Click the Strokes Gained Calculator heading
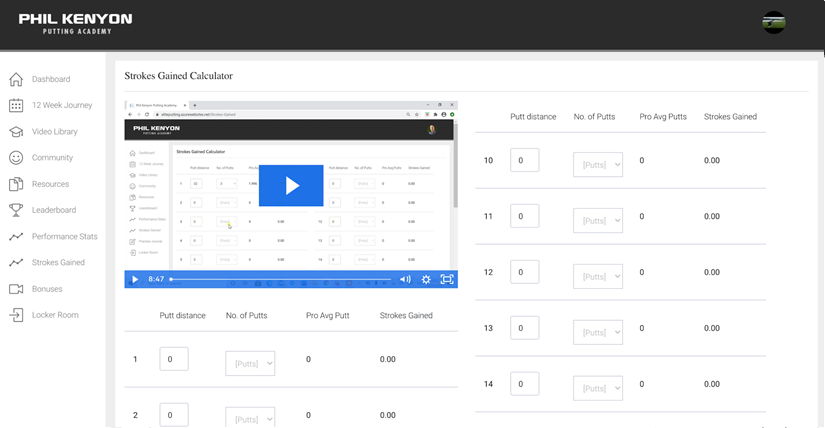Image resolution: width=825 pixels, height=428 pixels. 178,76
